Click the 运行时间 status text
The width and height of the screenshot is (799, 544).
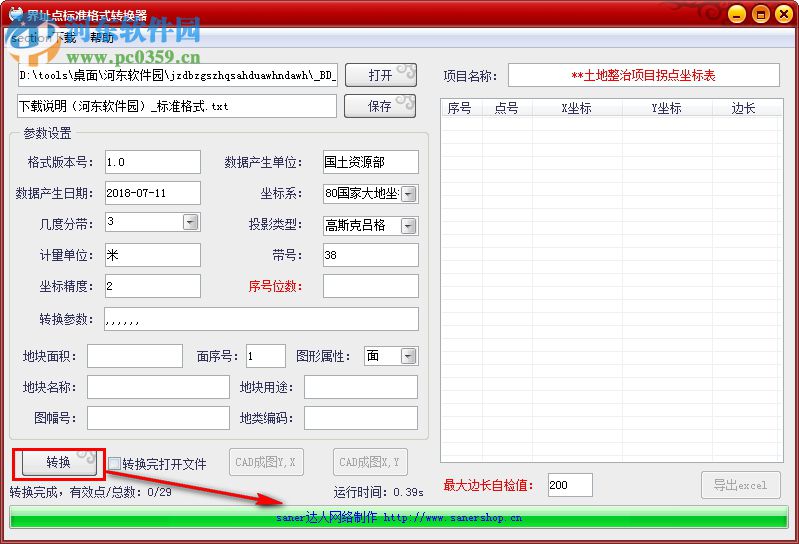pos(379,492)
